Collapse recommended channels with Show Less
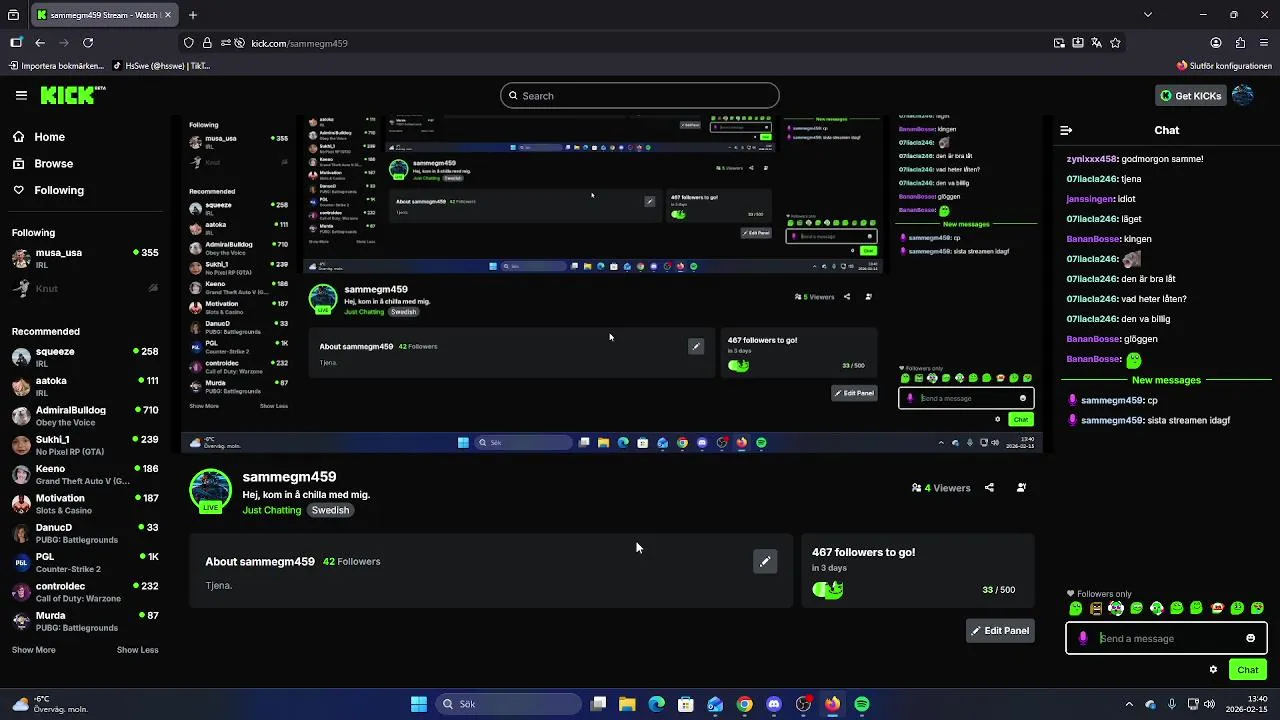The image size is (1280, 720). click(138, 650)
